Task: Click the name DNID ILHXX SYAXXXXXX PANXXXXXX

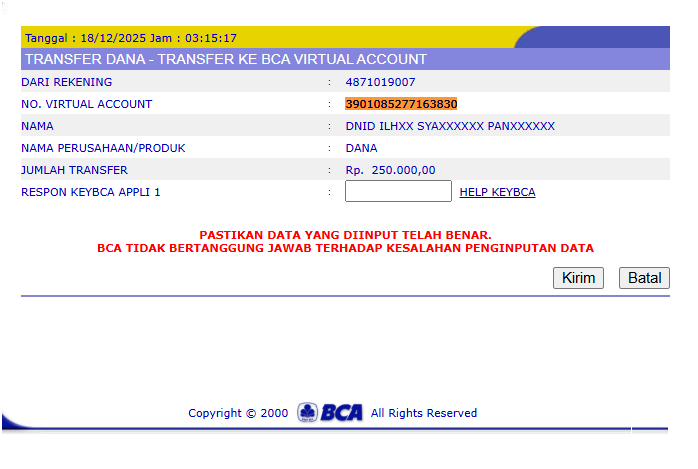Action: pos(450,126)
